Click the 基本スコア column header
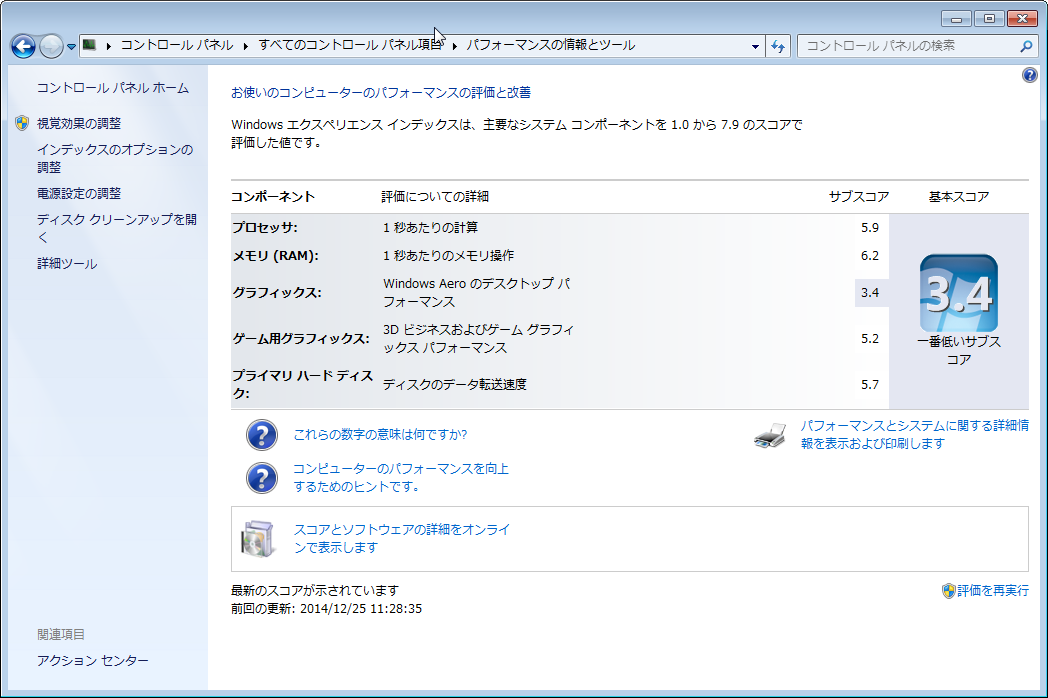 [959, 197]
